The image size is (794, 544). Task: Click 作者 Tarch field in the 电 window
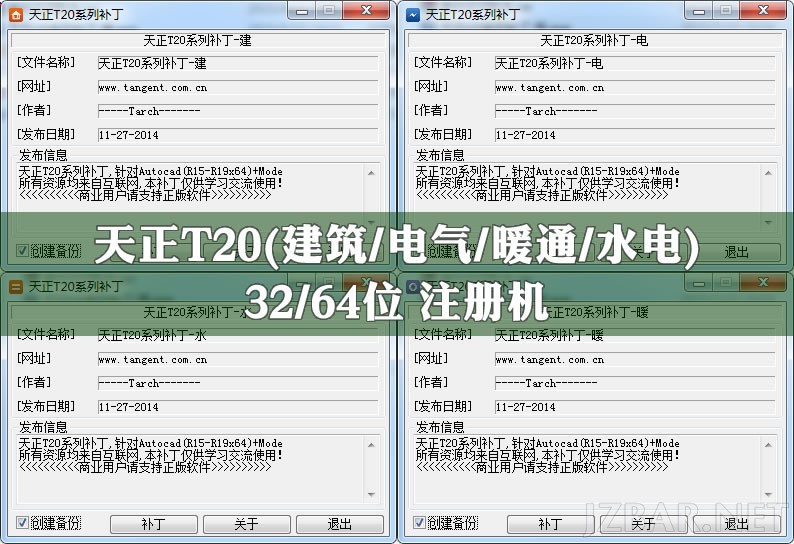click(x=635, y=111)
